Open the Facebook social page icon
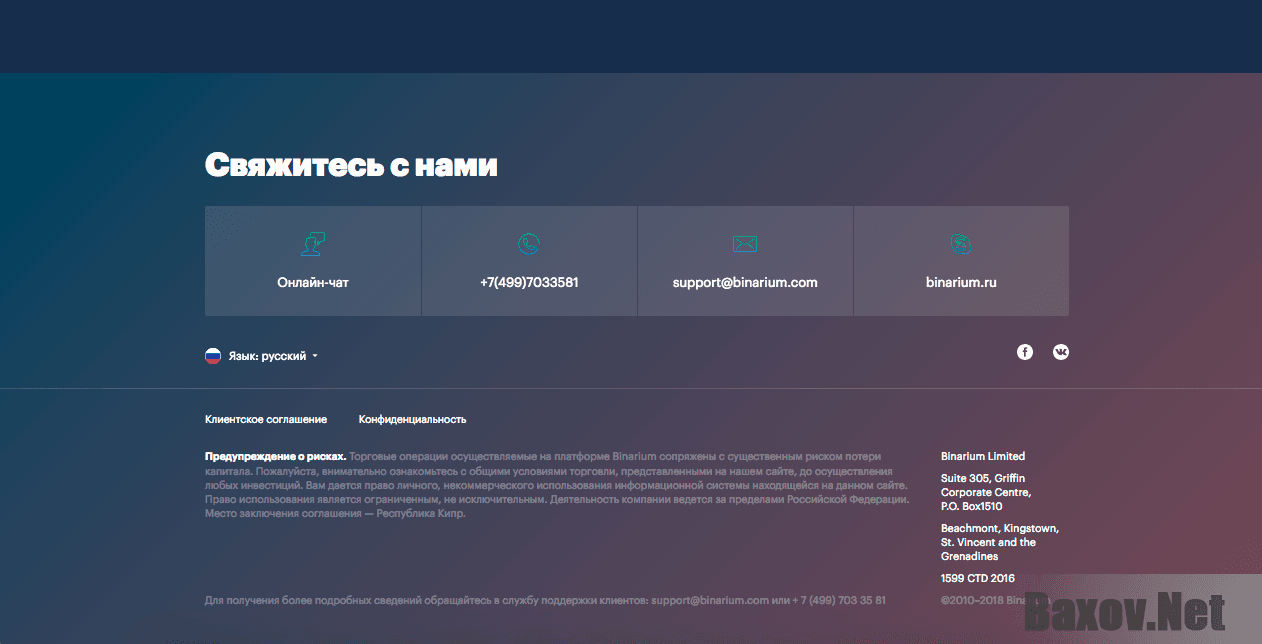The width and height of the screenshot is (1262, 644). click(1025, 352)
